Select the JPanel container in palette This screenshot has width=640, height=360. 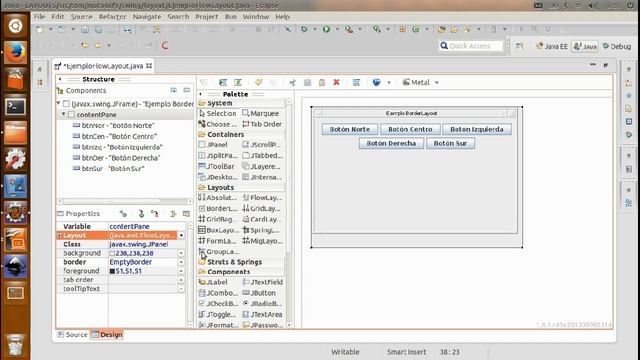pyautogui.click(x=213, y=144)
